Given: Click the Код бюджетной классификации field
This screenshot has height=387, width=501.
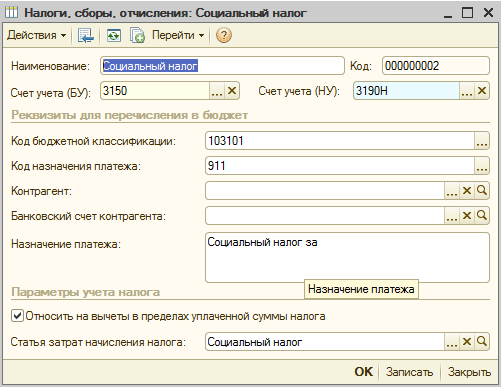Looking at the screenshot, I should pos(340,141).
